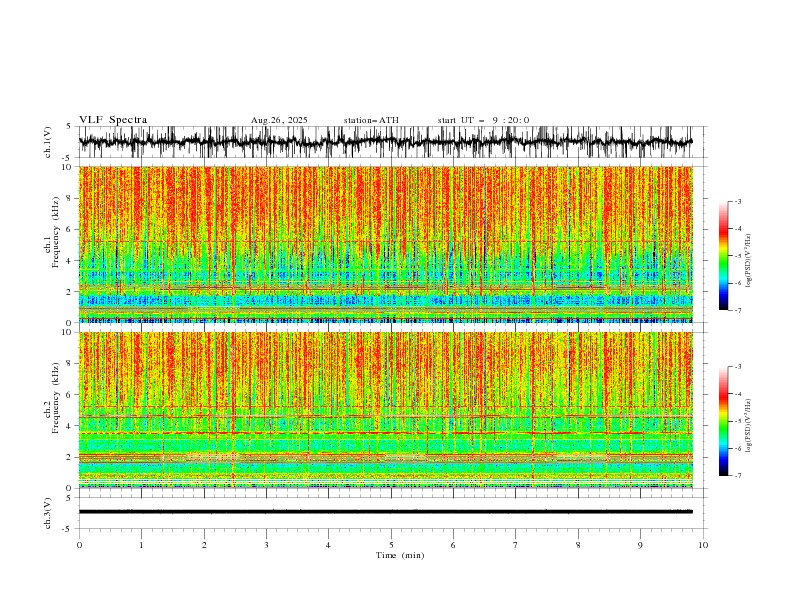Click the time axis tick label '7'
The image size is (792, 612).
(516, 545)
